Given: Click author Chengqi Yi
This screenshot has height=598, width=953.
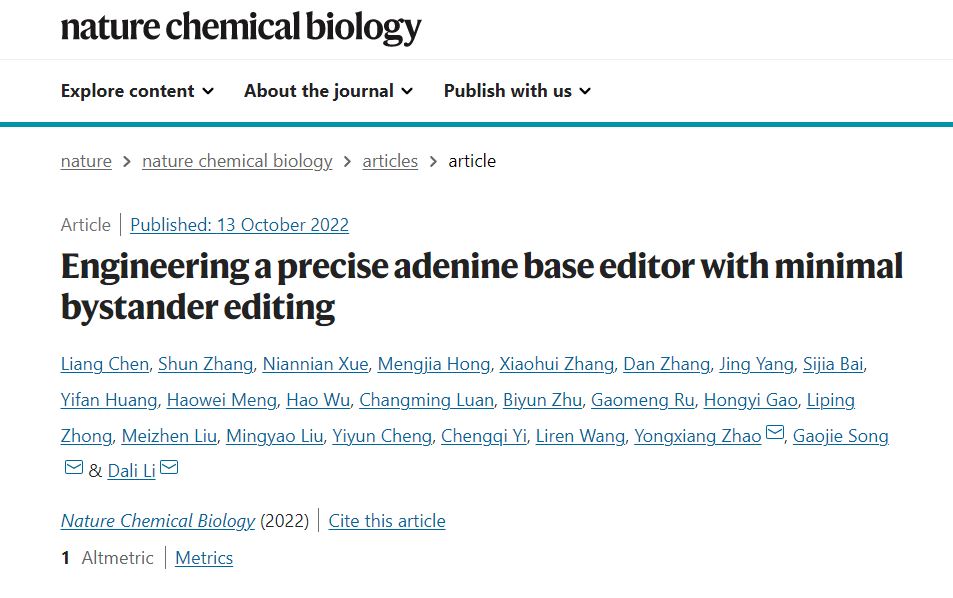Looking at the screenshot, I should click(484, 436).
